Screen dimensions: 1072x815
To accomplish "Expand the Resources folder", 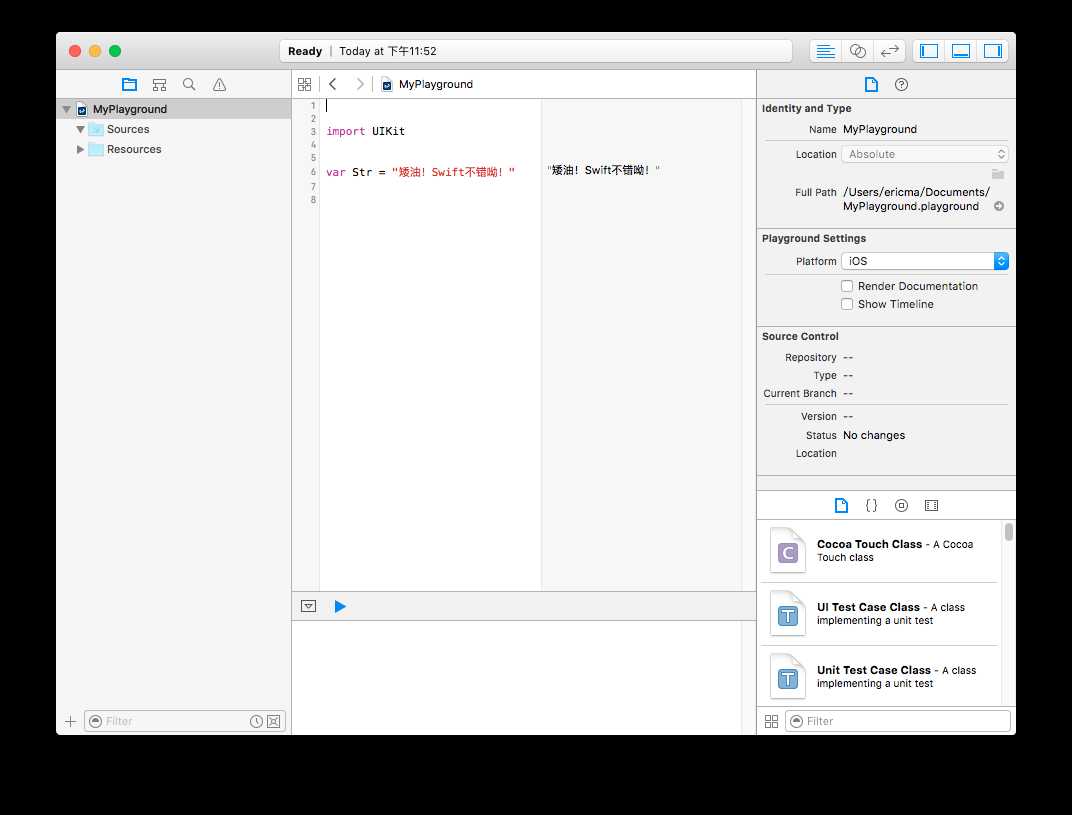I will pos(81,149).
